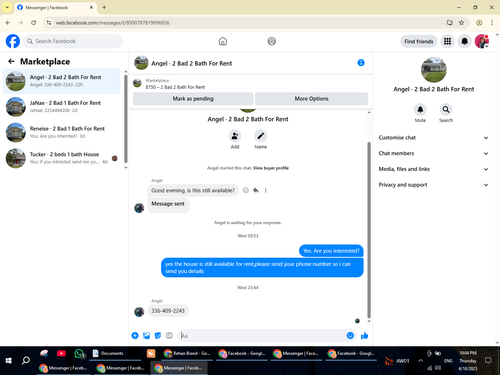Open Chrome tab search dropdown arrow

(7, 7)
